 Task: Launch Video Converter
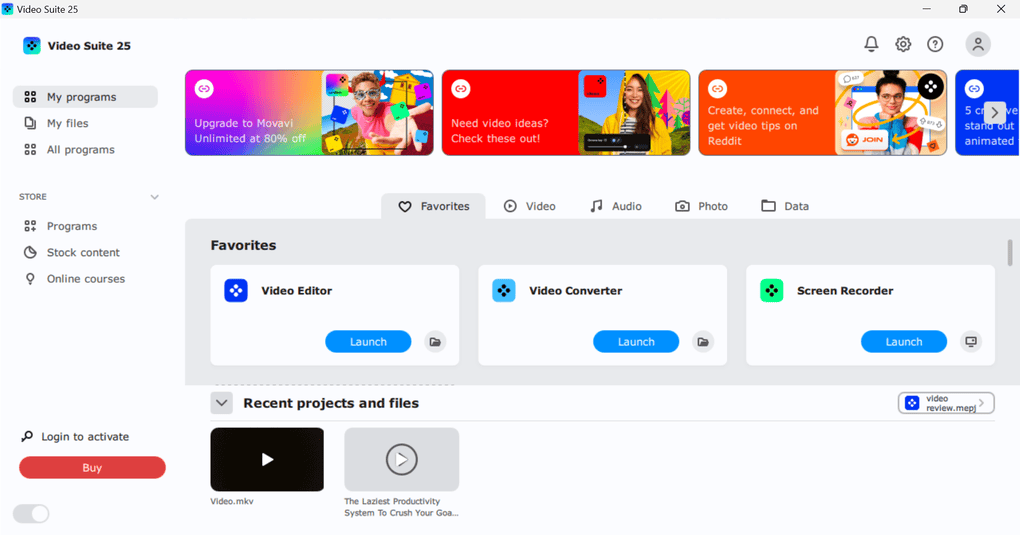(x=636, y=342)
